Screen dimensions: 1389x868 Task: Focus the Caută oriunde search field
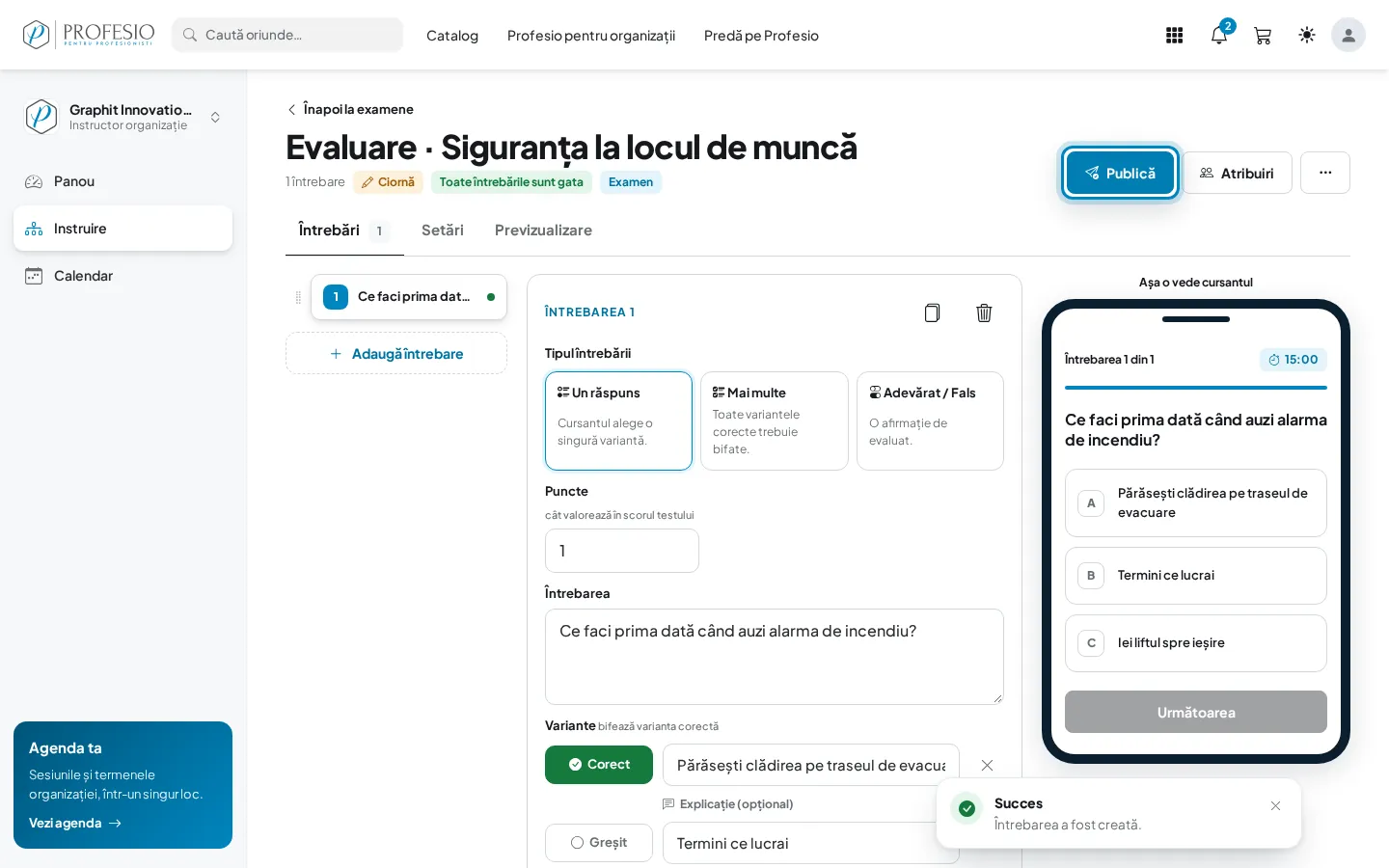pyautogui.click(x=287, y=35)
